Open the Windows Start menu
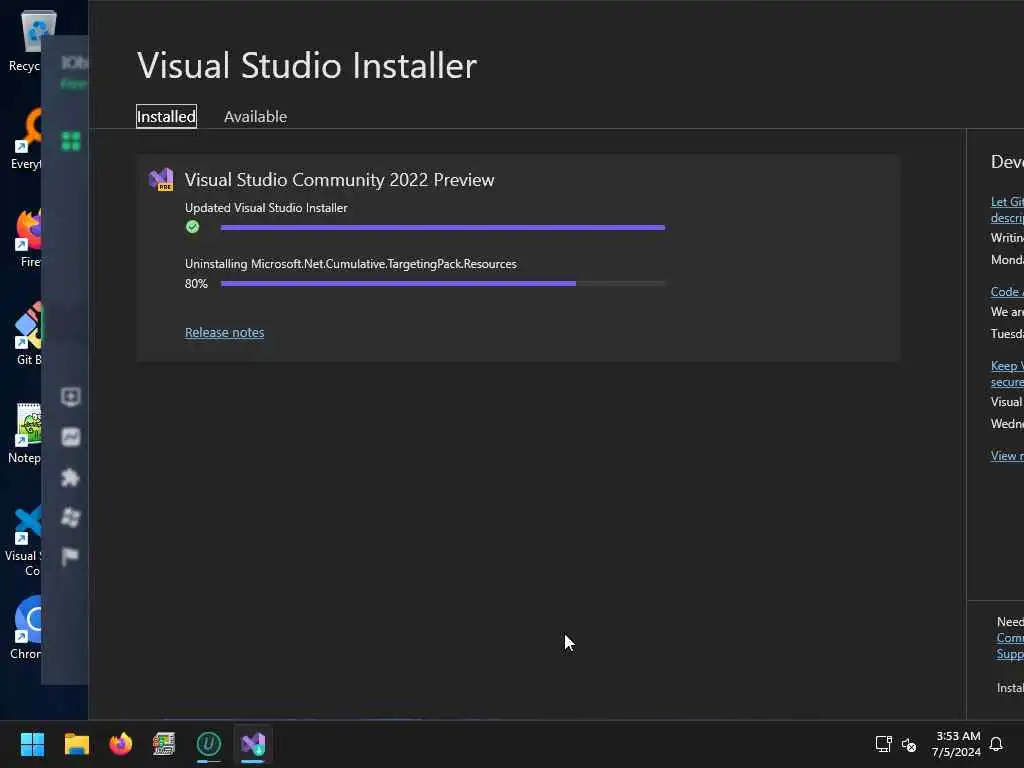This screenshot has height=768, width=1024. coord(32,744)
